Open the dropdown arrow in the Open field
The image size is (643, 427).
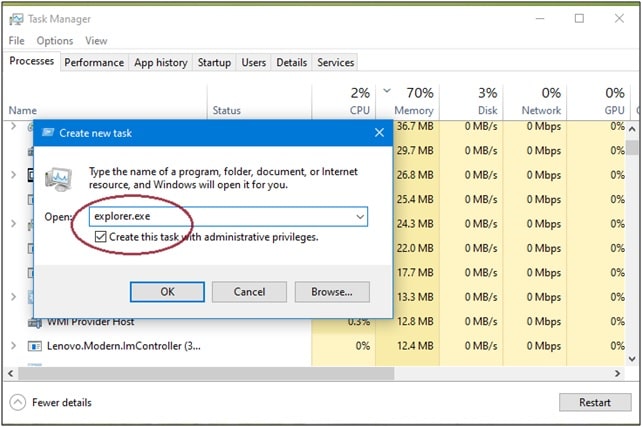pos(360,217)
